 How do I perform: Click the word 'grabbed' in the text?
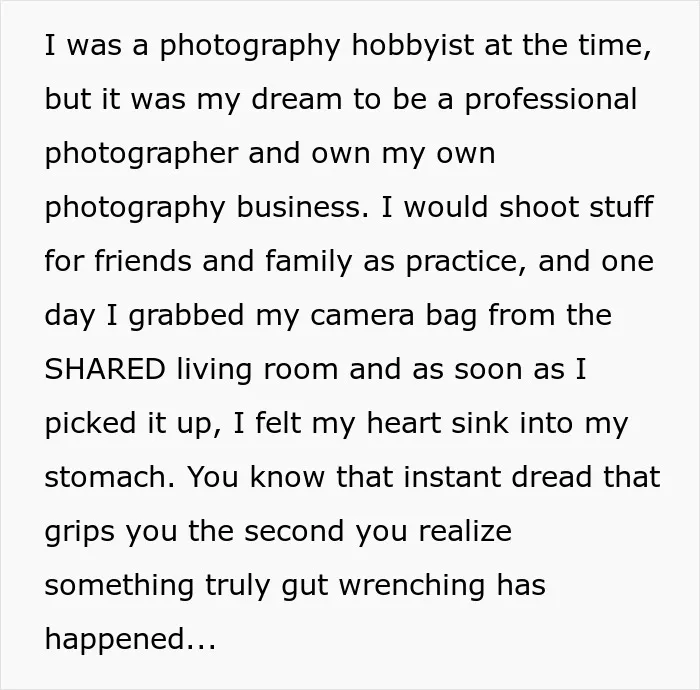(187, 317)
